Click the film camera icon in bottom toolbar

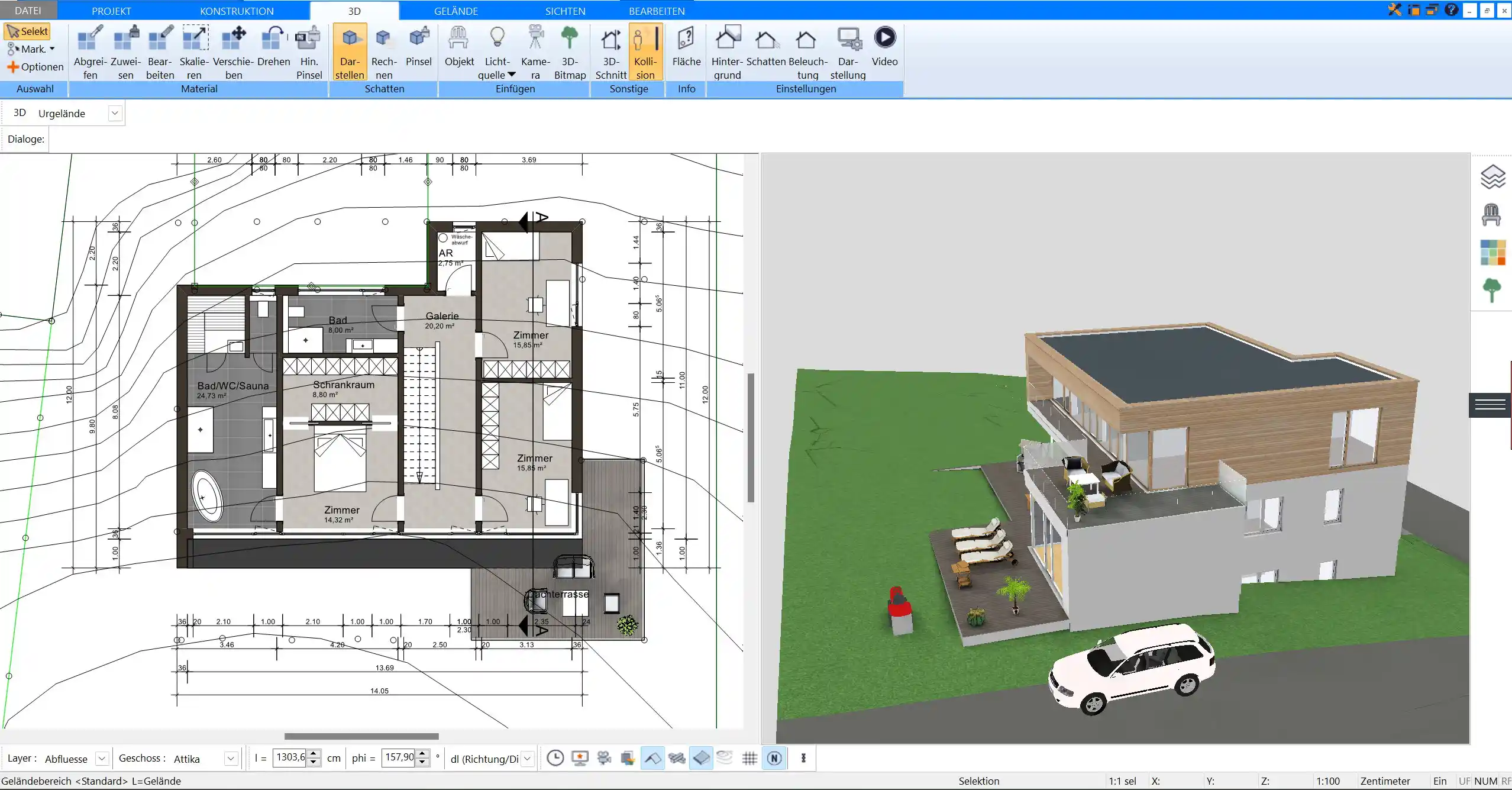tap(604, 758)
